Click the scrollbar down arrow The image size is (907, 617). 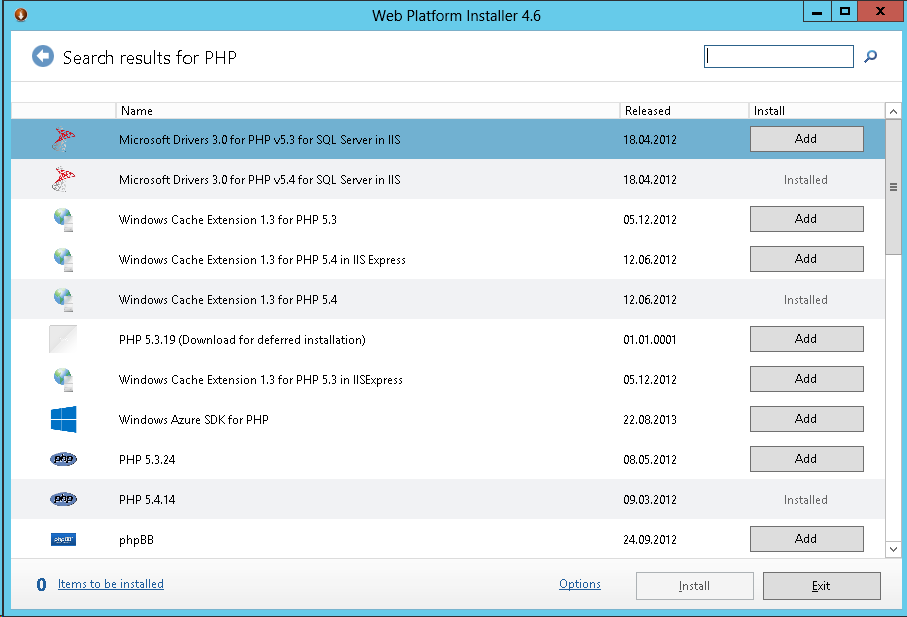893,549
